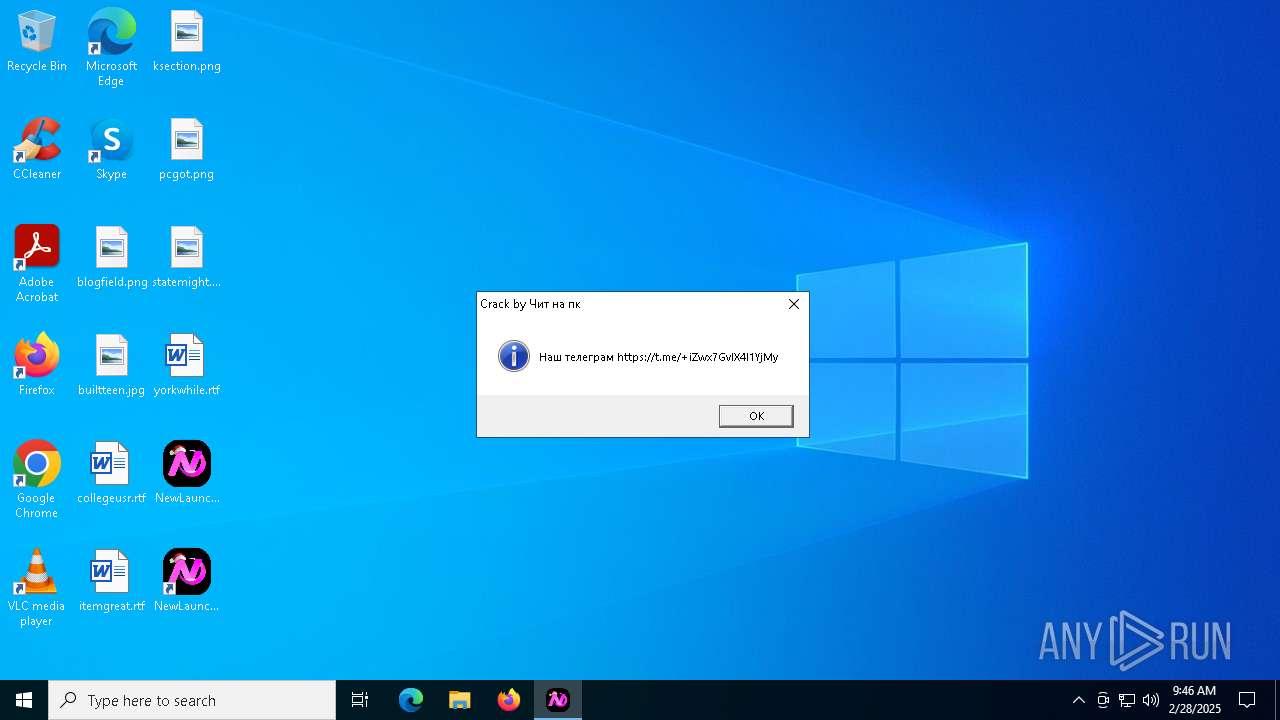Open the Windows Start menu

[24, 700]
